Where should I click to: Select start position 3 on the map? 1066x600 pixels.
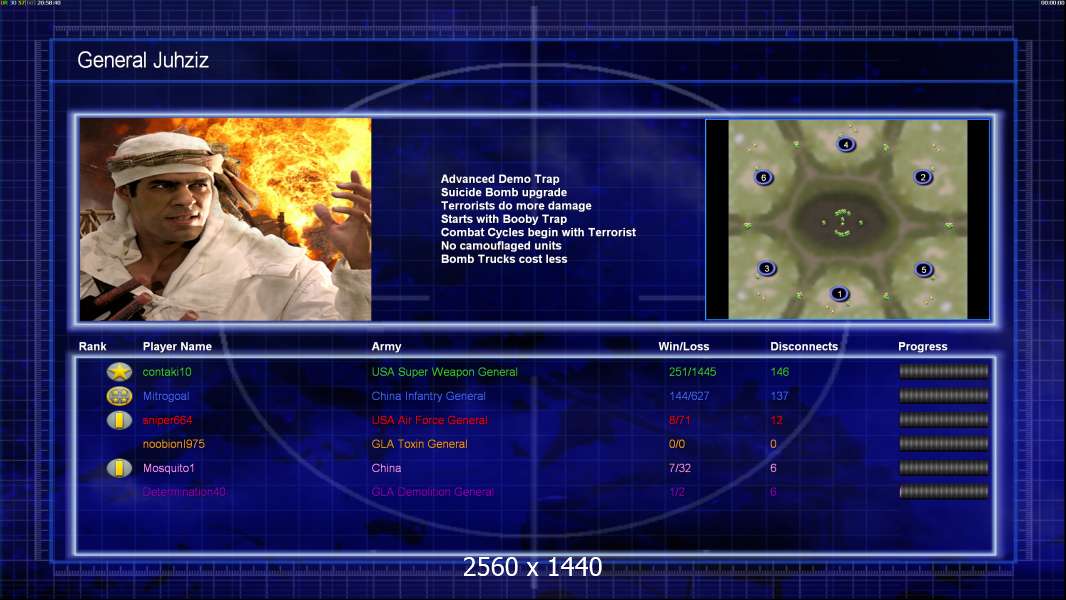point(767,268)
